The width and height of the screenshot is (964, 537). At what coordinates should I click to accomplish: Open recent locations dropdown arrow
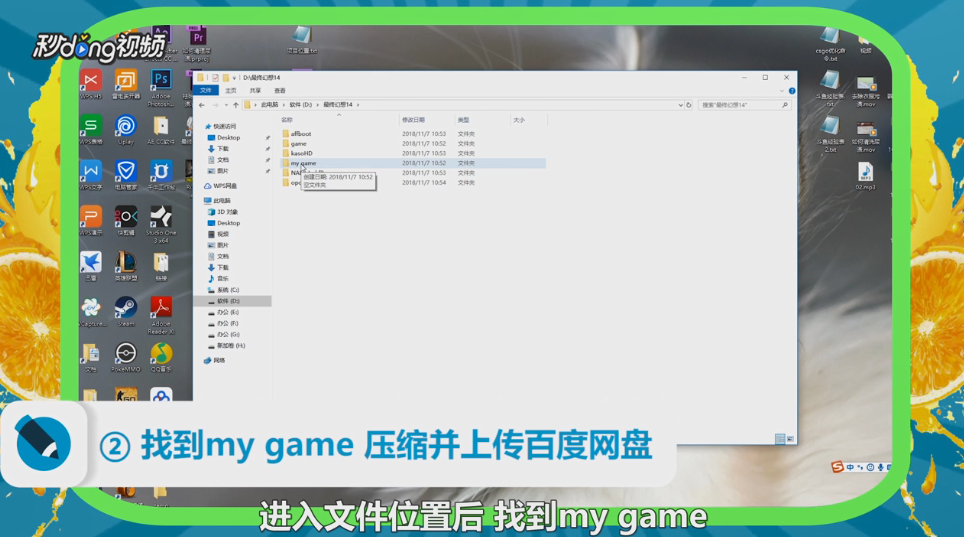(226, 105)
